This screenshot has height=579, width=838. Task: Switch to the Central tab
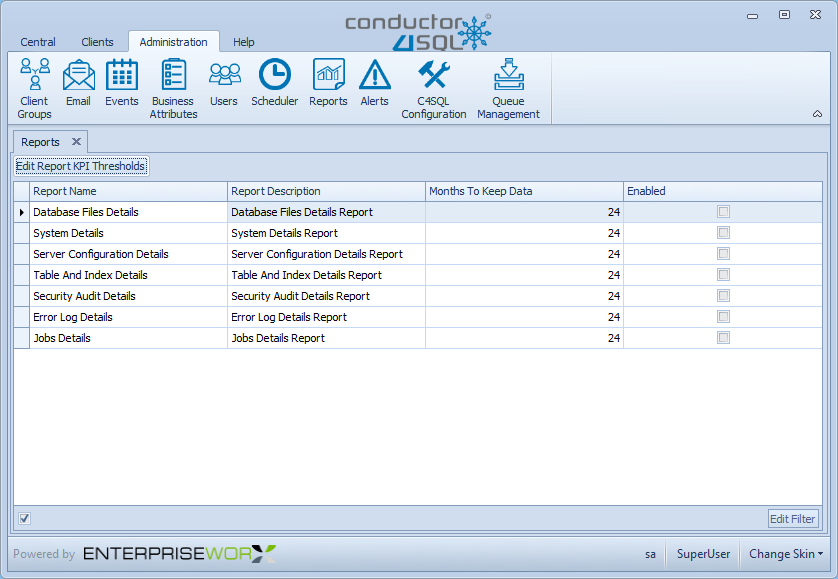tap(38, 42)
